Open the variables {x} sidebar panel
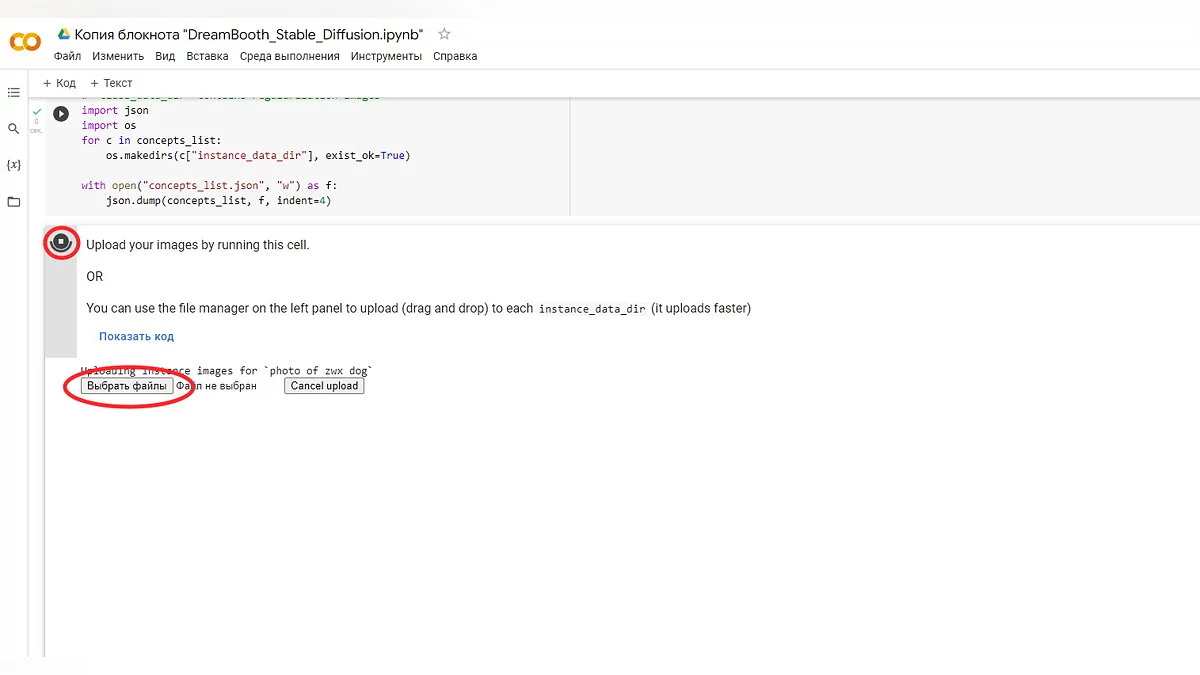This screenshot has height=675, width=1200. pyautogui.click(x=13, y=164)
